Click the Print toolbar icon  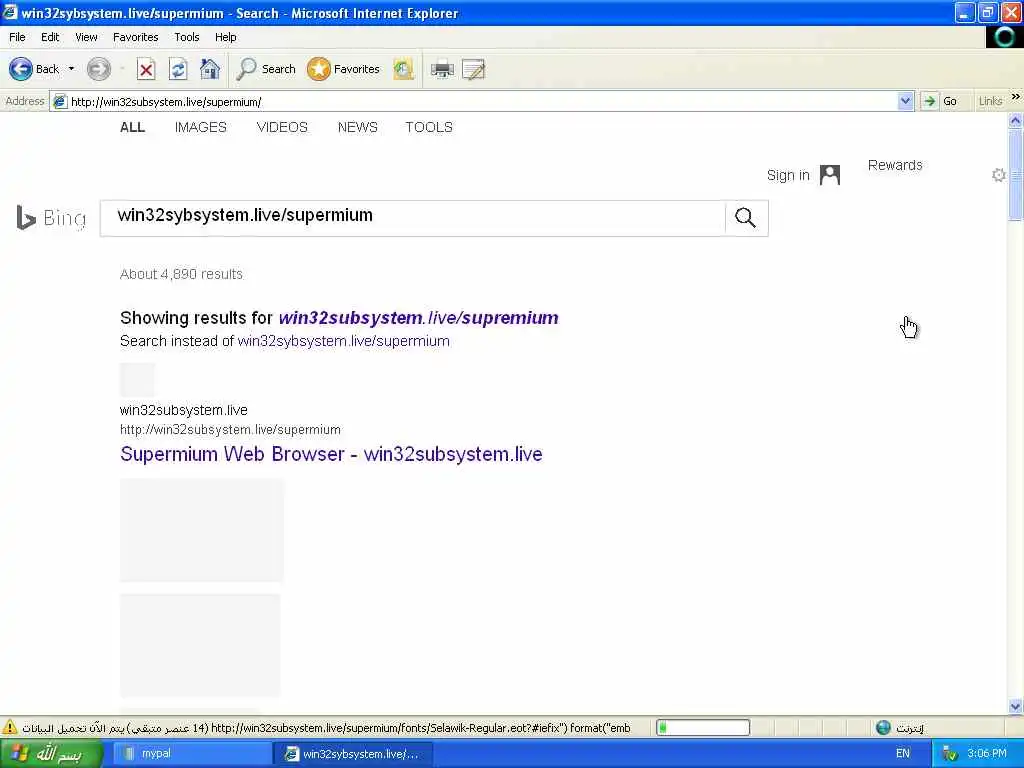(x=442, y=69)
